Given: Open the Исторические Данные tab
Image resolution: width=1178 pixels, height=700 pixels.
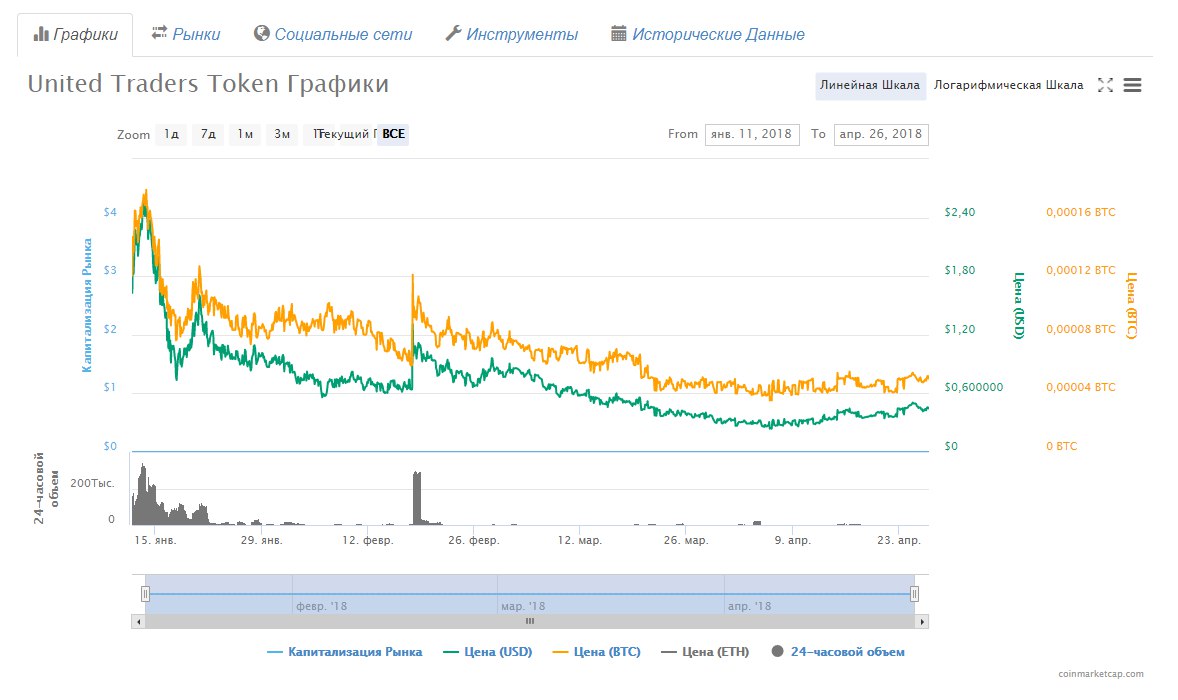Looking at the screenshot, I should (708, 35).
